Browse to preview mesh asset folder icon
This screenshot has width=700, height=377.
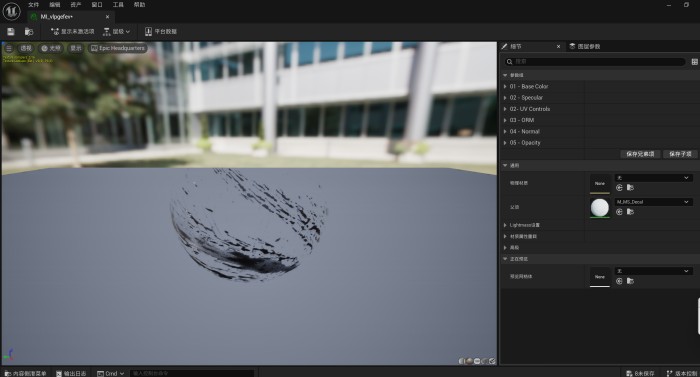(630, 281)
